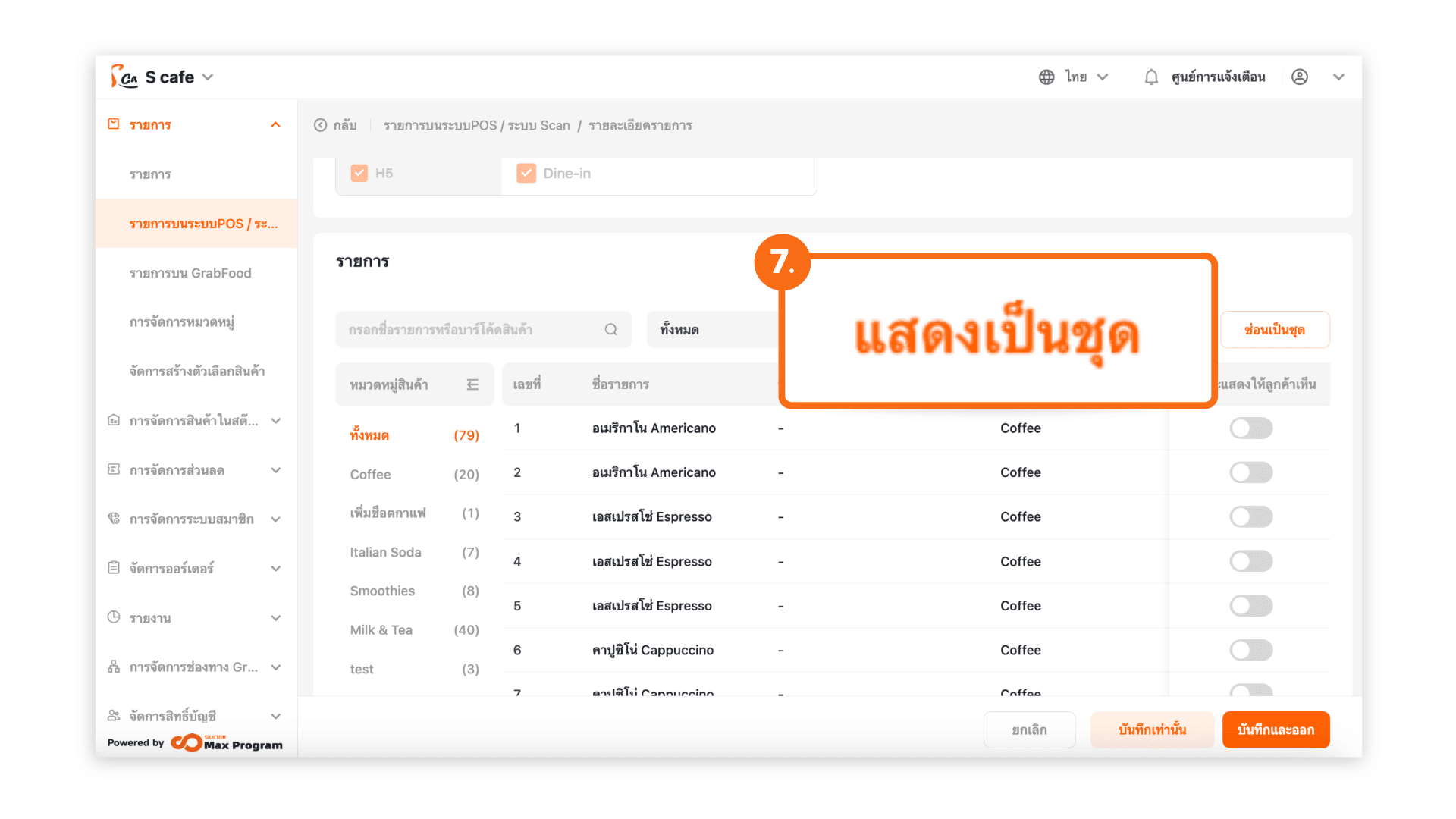This screenshot has width=1456, height=819.
Task: Expand the การจัดการส่วนลด sidebar section
Action: click(x=275, y=470)
